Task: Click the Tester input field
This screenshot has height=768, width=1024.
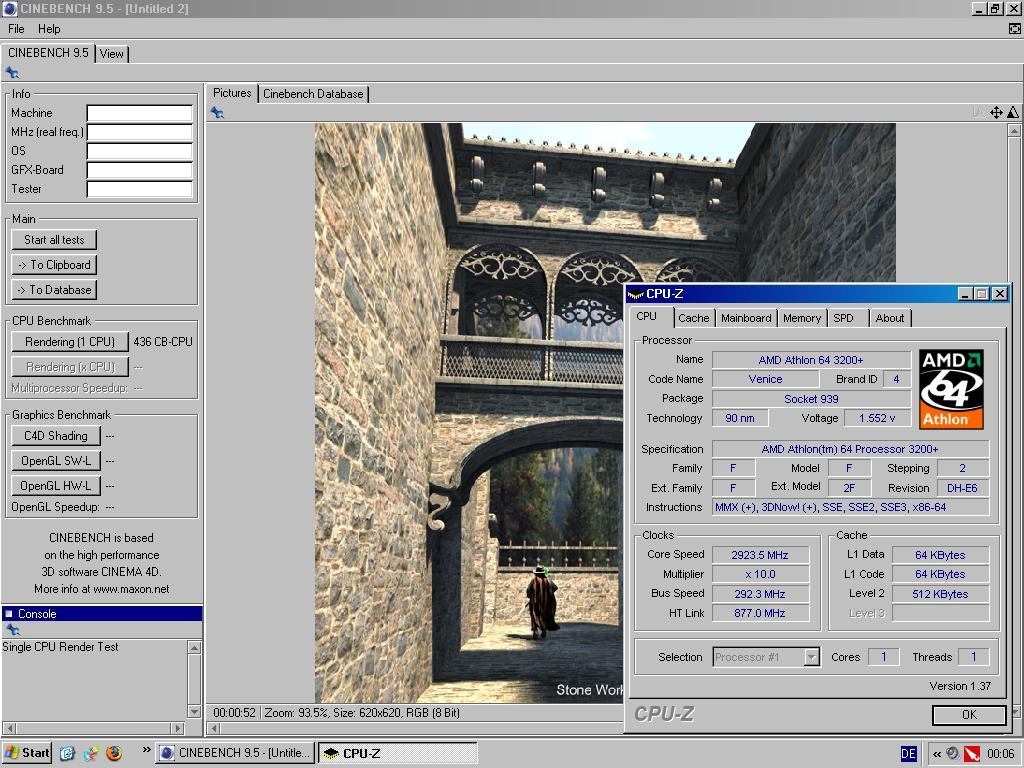Action: tap(140, 189)
